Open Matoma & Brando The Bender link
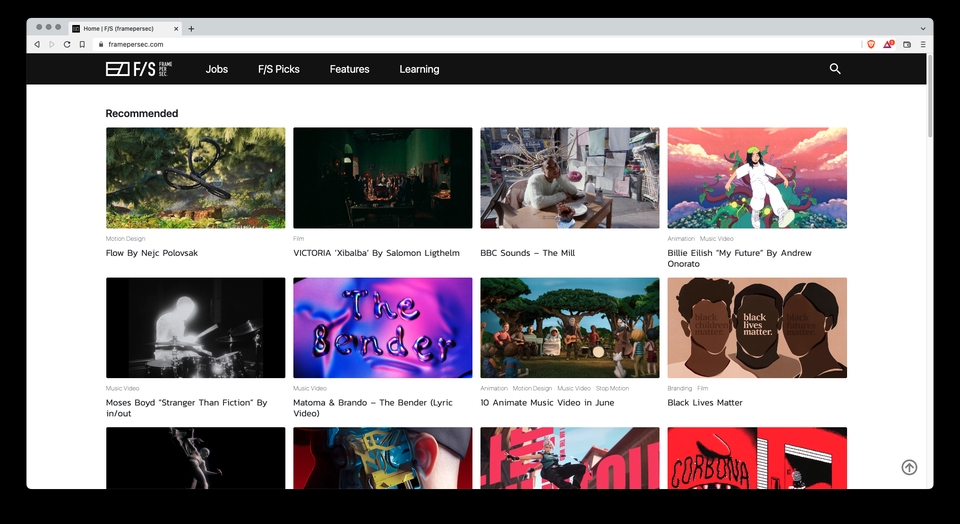960x524 pixels. pos(373,408)
